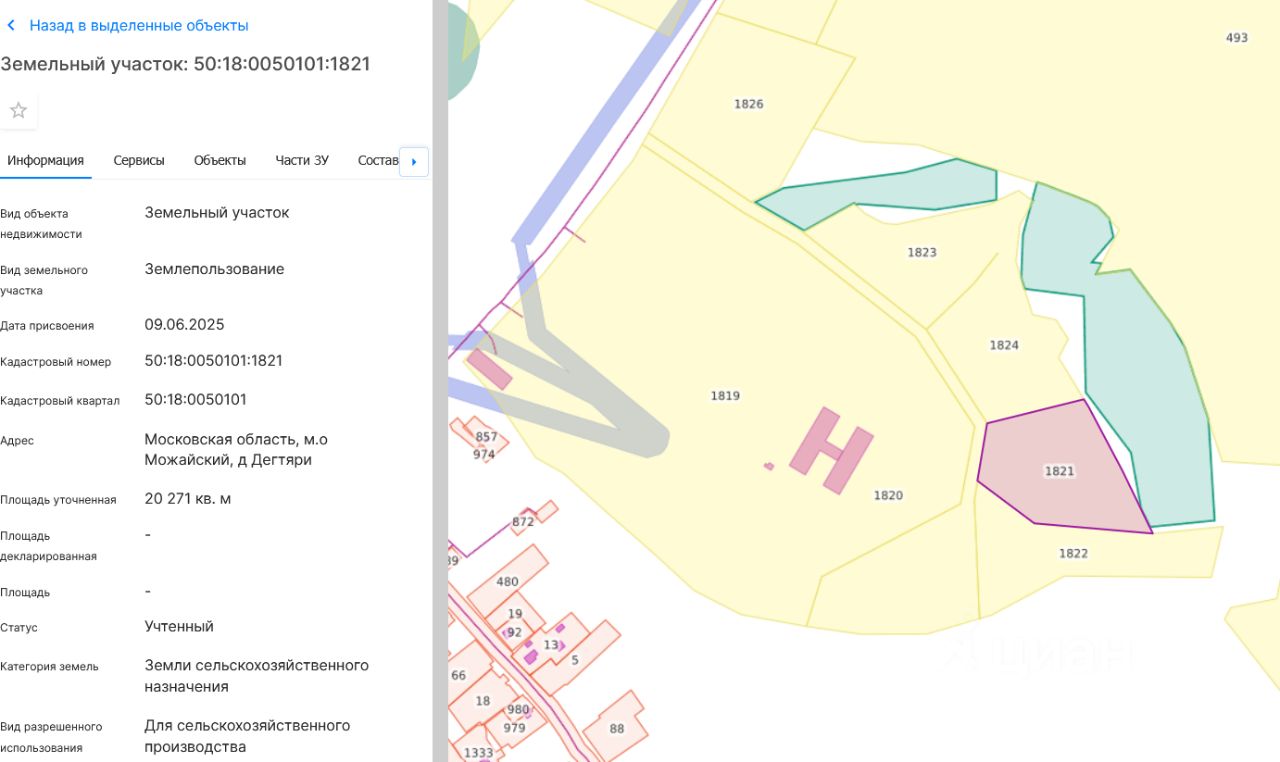This screenshot has height=762, width=1280.
Task: Click the info panel's vertical scrollbar
Action: [x=440, y=380]
